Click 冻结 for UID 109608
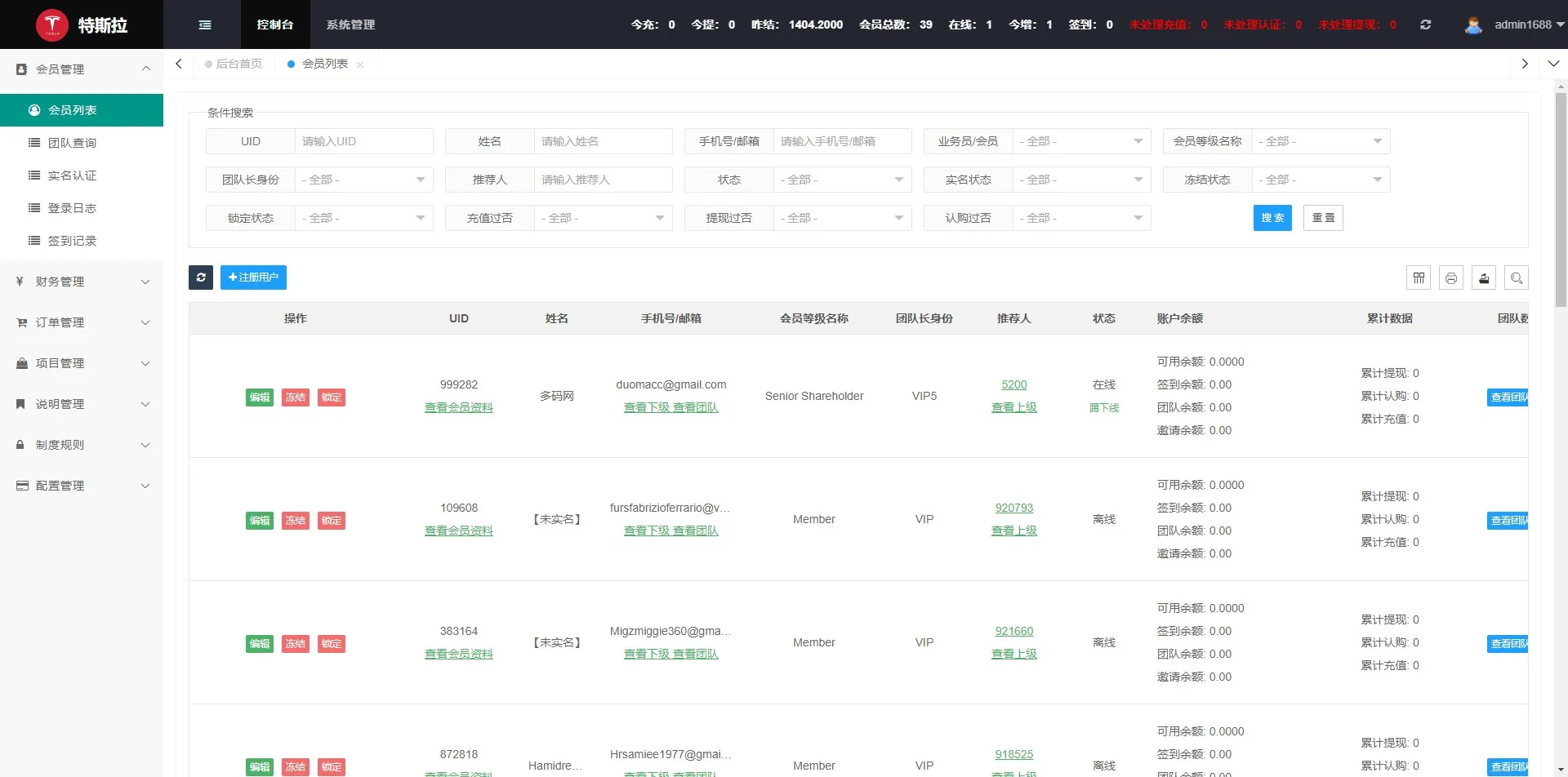The width and height of the screenshot is (1568, 777). (x=296, y=521)
